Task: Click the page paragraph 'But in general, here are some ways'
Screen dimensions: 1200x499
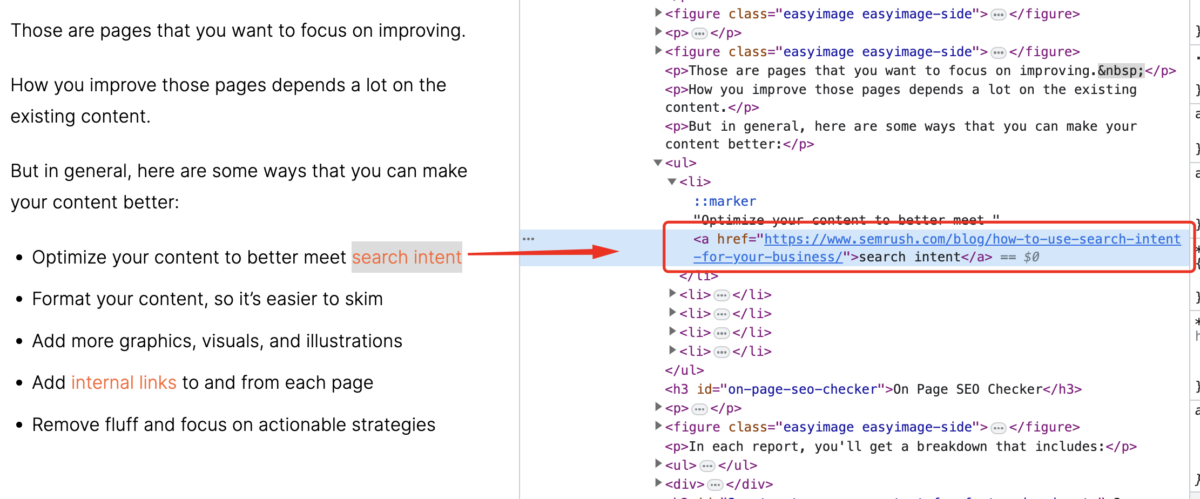Action: click(239, 186)
